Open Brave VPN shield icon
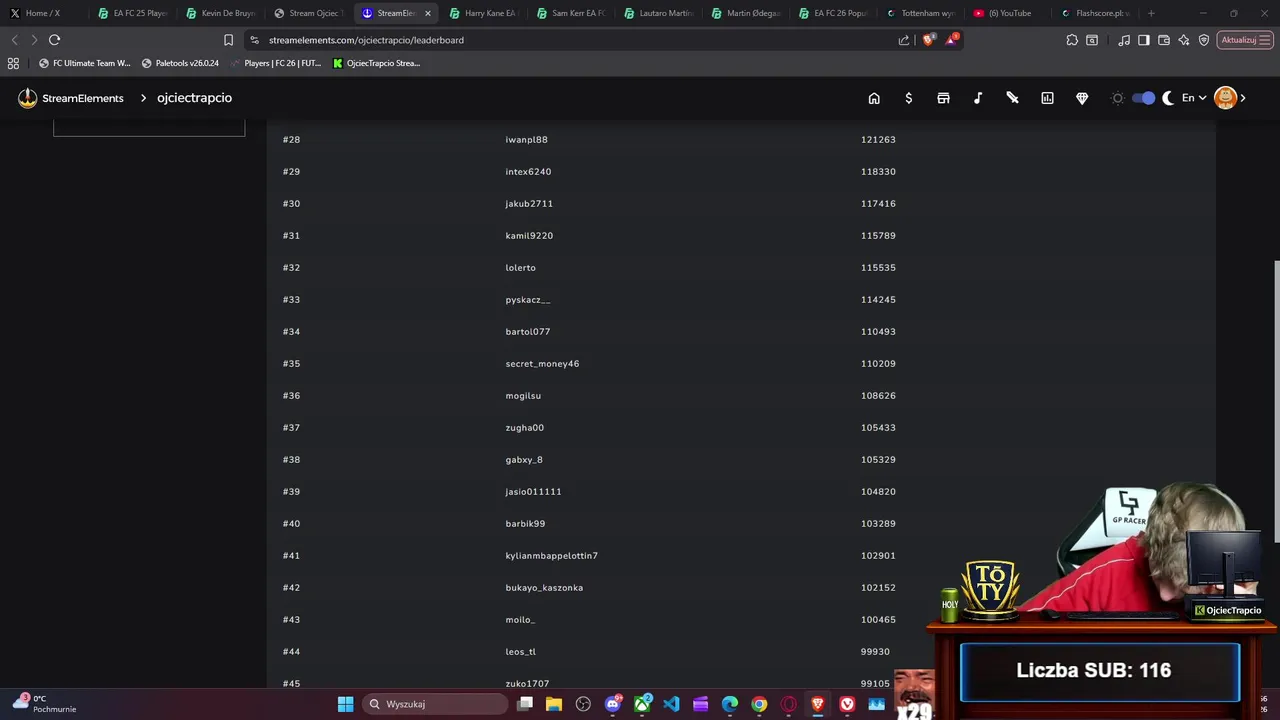Viewport: 1280px width, 720px height. click(1204, 40)
